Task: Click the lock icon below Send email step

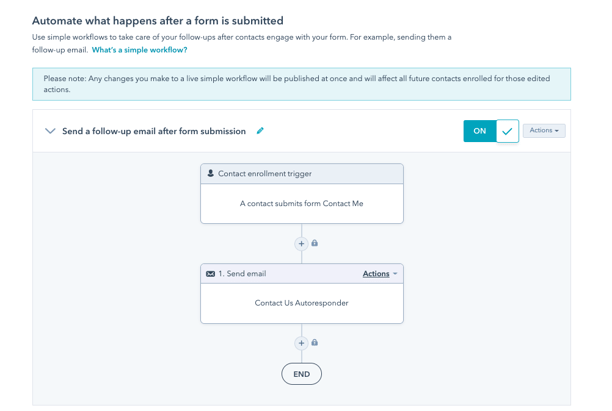Action: (x=315, y=342)
